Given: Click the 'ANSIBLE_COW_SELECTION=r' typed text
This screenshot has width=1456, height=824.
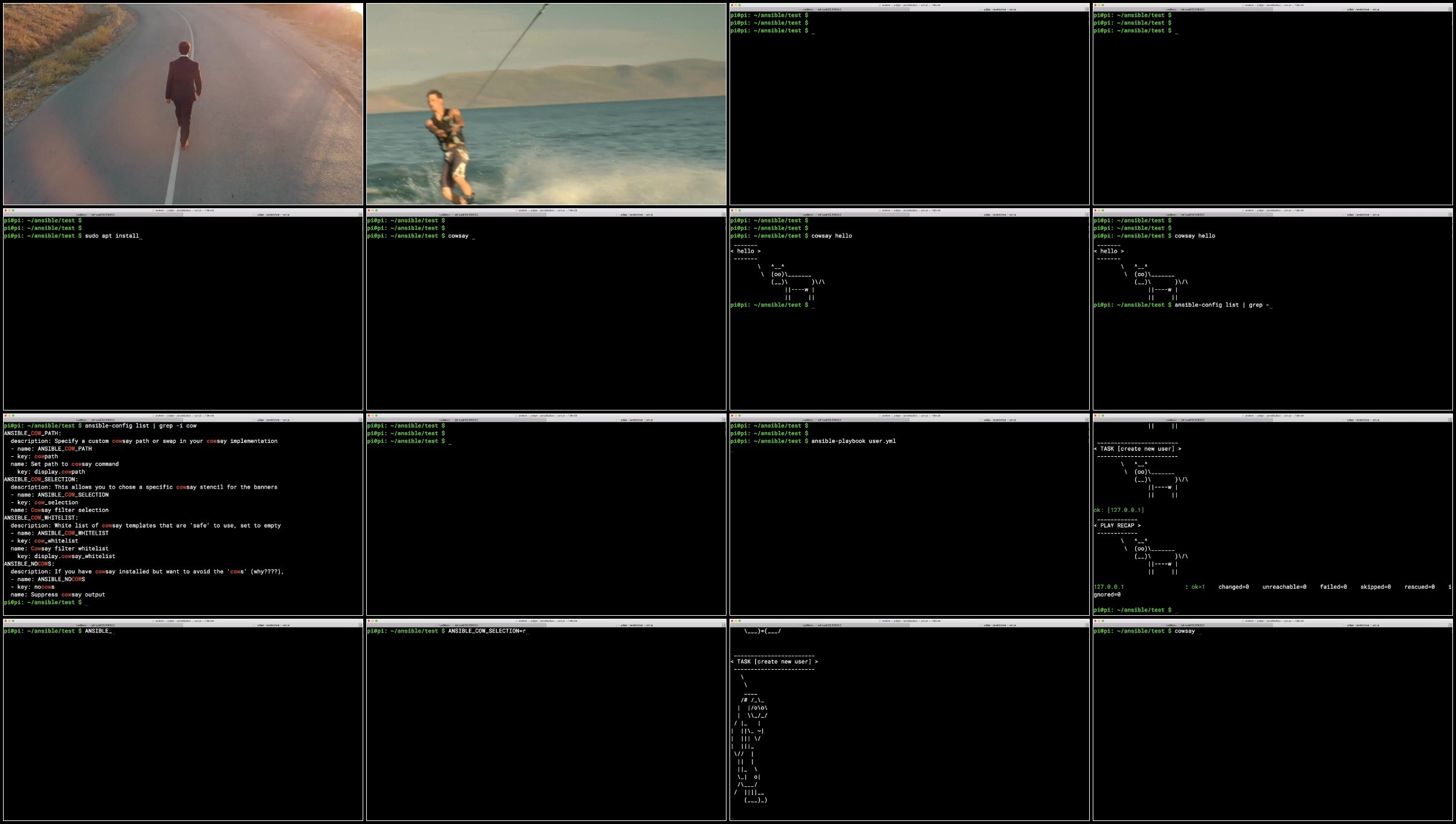Looking at the screenshot, I should [487, 631].
